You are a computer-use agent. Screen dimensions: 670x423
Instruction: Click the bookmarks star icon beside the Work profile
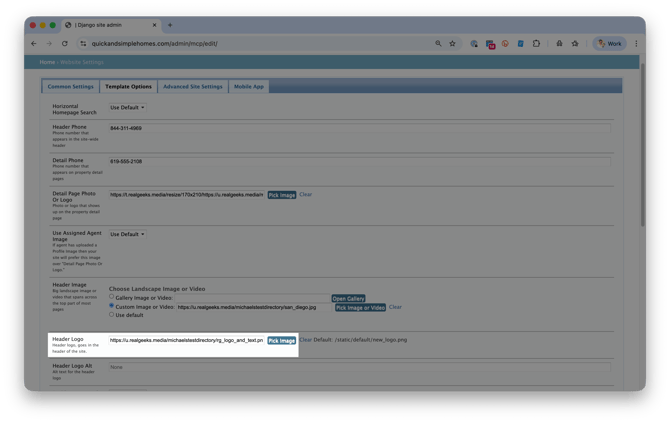pyautogui.click(x=575, y=44)
